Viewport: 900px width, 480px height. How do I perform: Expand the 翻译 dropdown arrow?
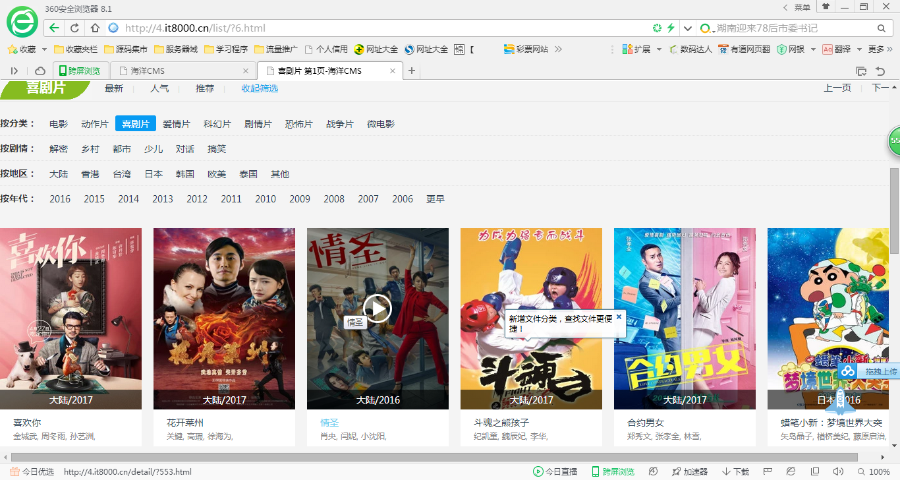point(859,49)
